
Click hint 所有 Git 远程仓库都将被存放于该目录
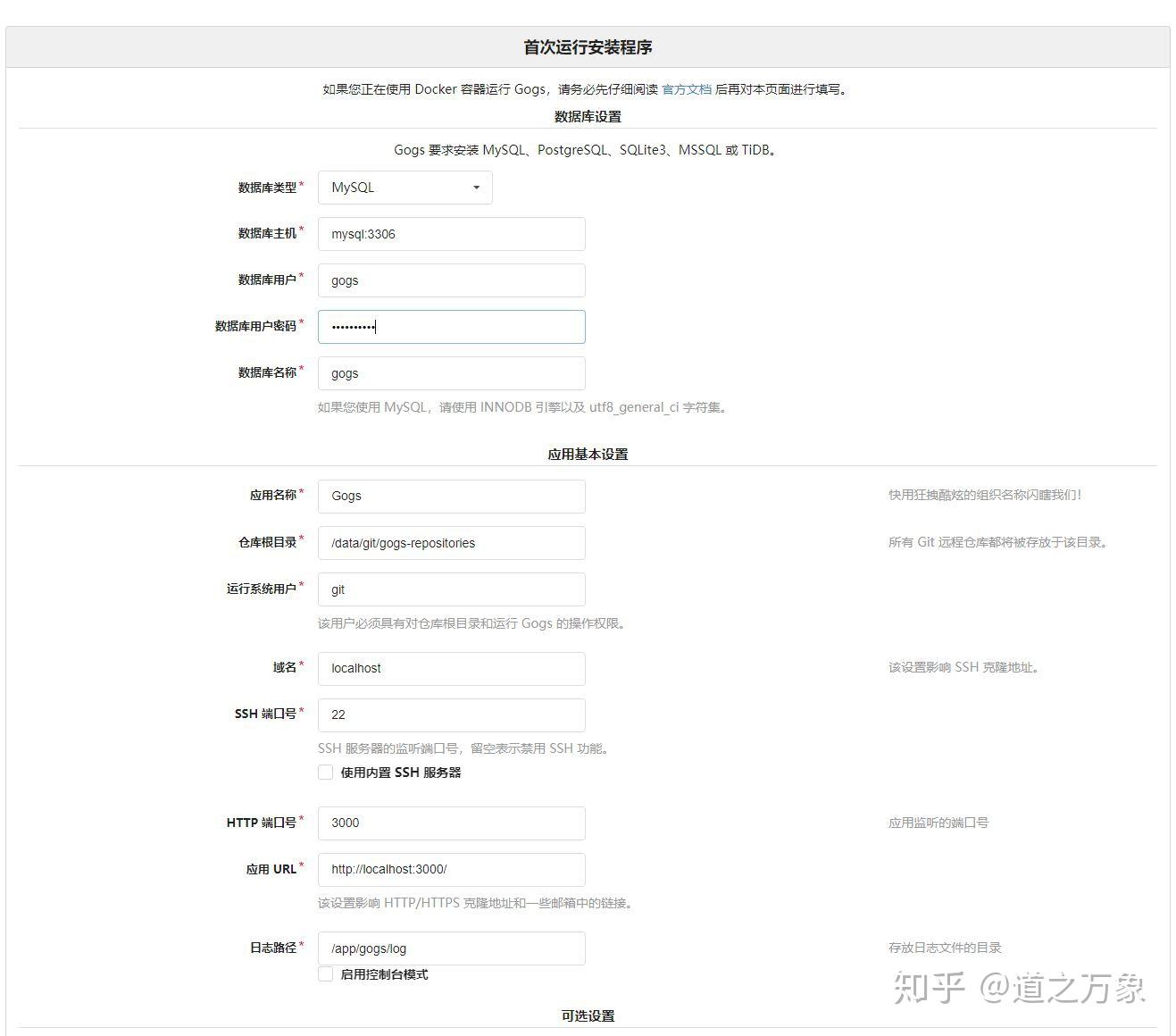click(998, 542)
